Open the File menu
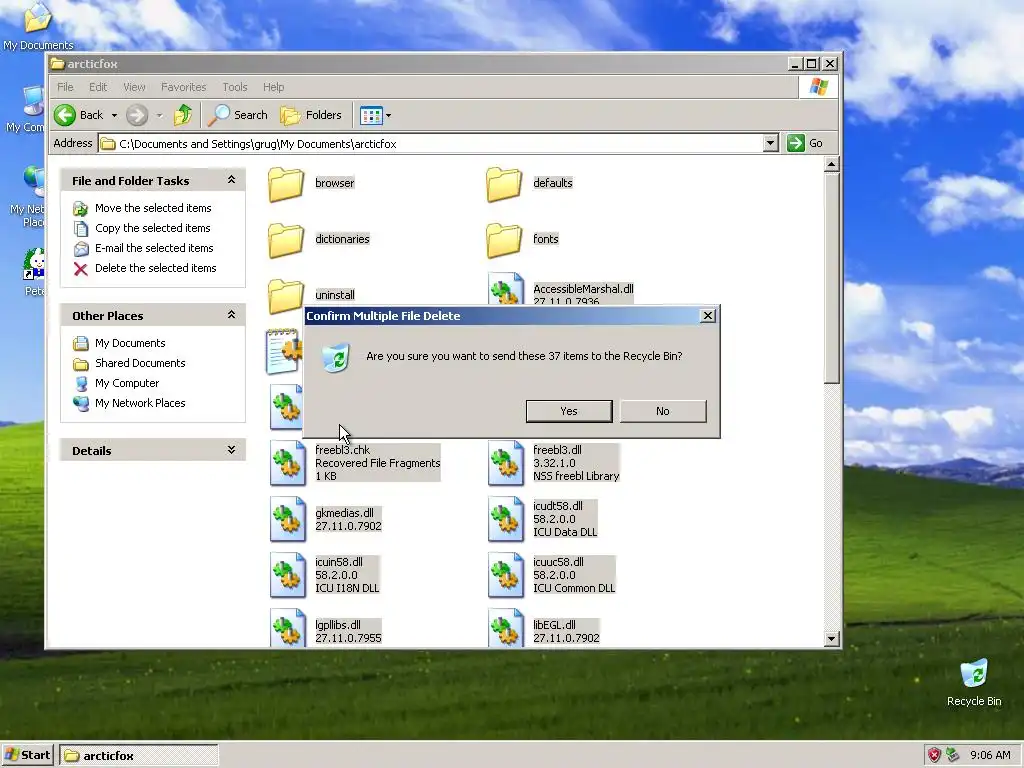 tap(65, 87)
